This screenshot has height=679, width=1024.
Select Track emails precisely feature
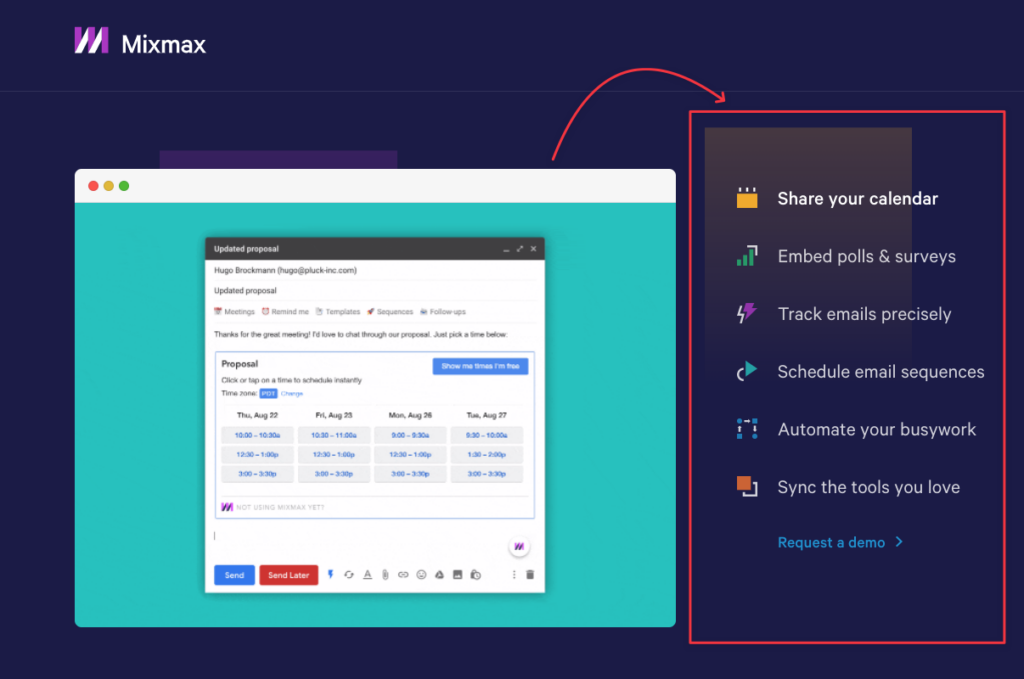865,314
